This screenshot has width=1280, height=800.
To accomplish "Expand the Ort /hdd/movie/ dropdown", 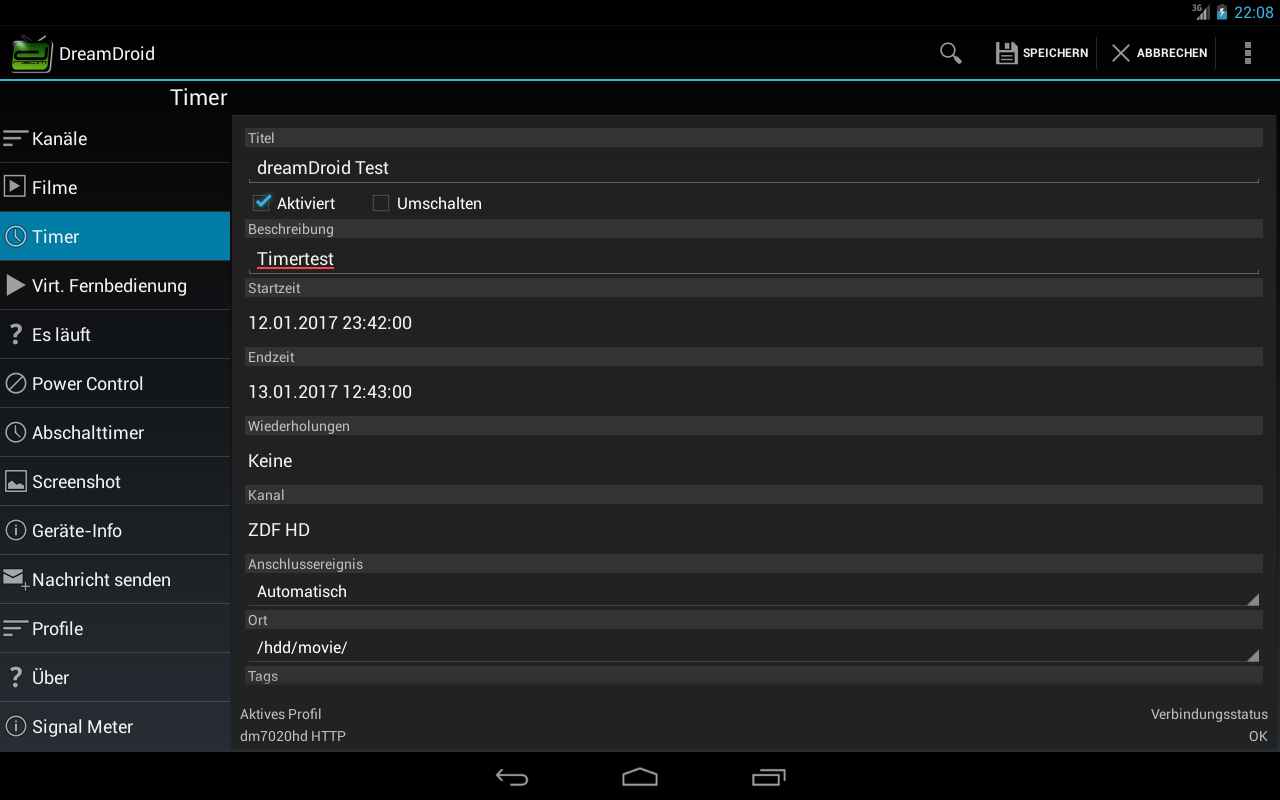I will pos(754,647).
